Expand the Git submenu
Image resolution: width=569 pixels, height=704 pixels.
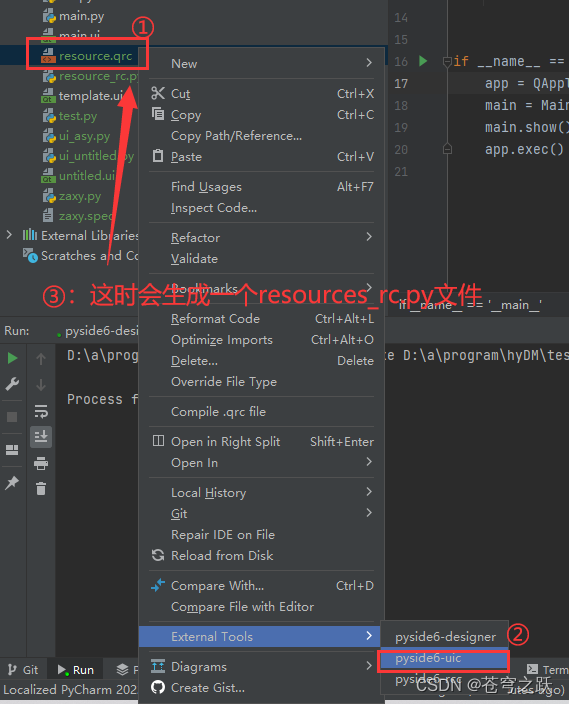click(x=369, y=513)
